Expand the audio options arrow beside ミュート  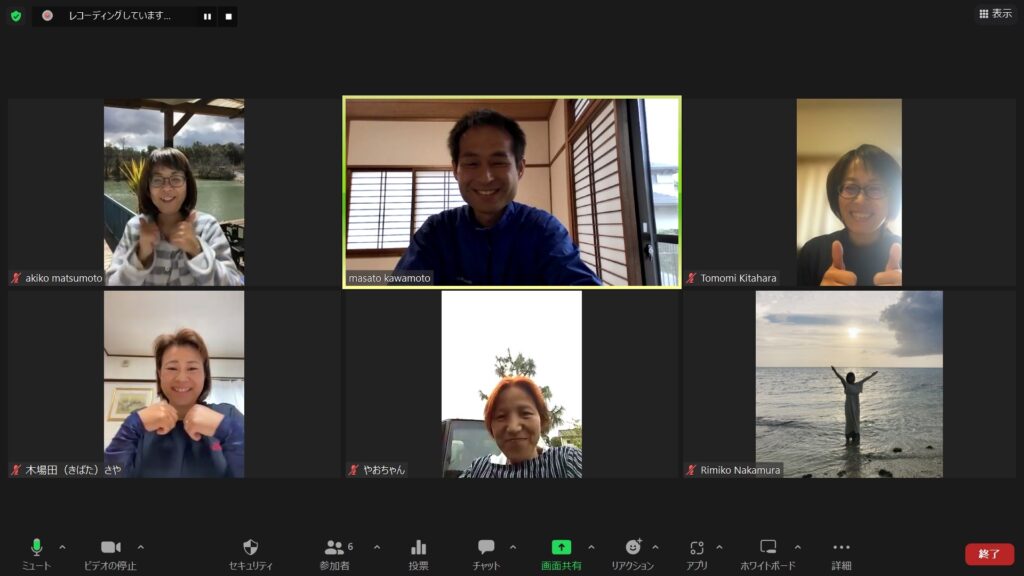62,547
